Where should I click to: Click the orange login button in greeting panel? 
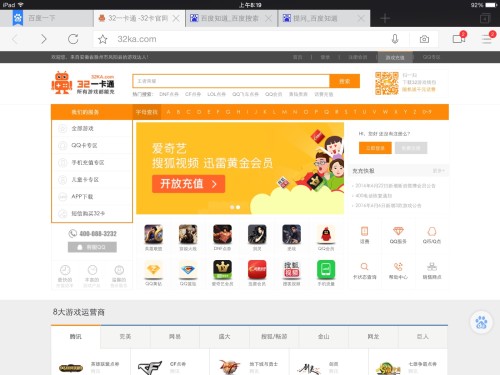tap(375, 148)
